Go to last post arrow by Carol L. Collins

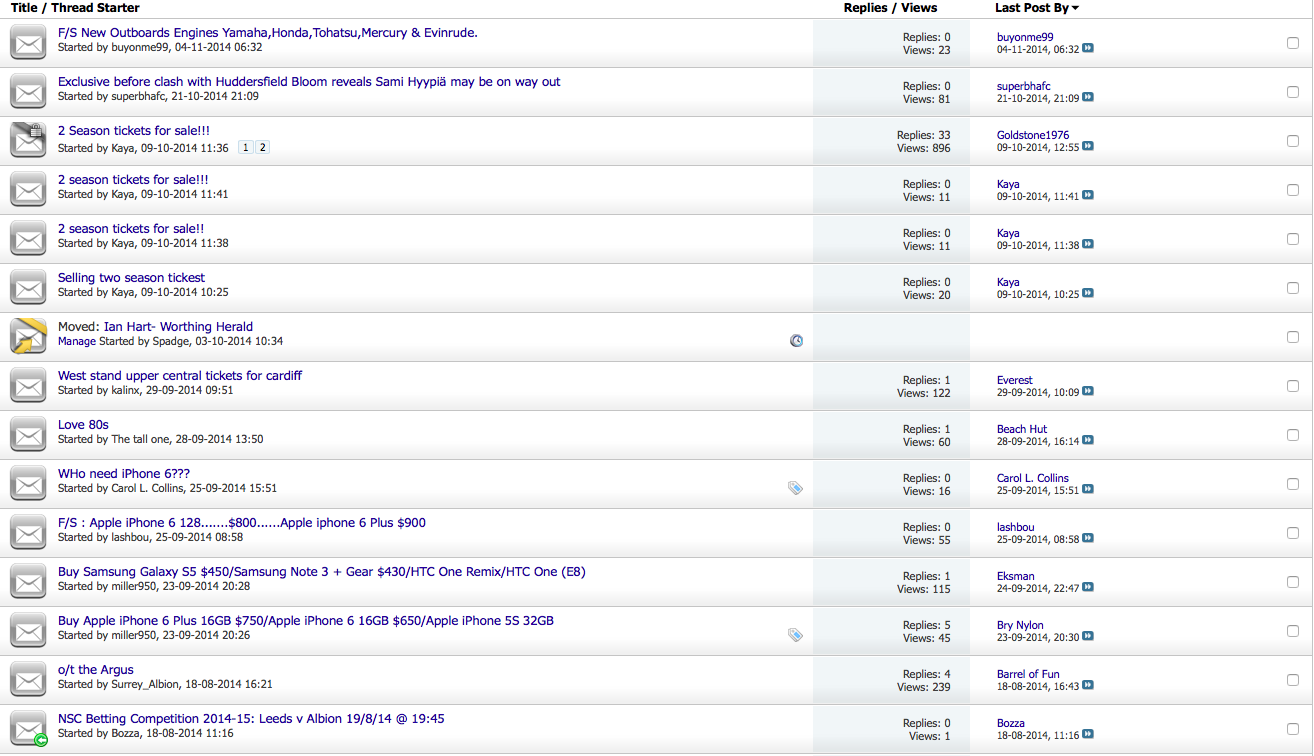(x=1088, y=489)
